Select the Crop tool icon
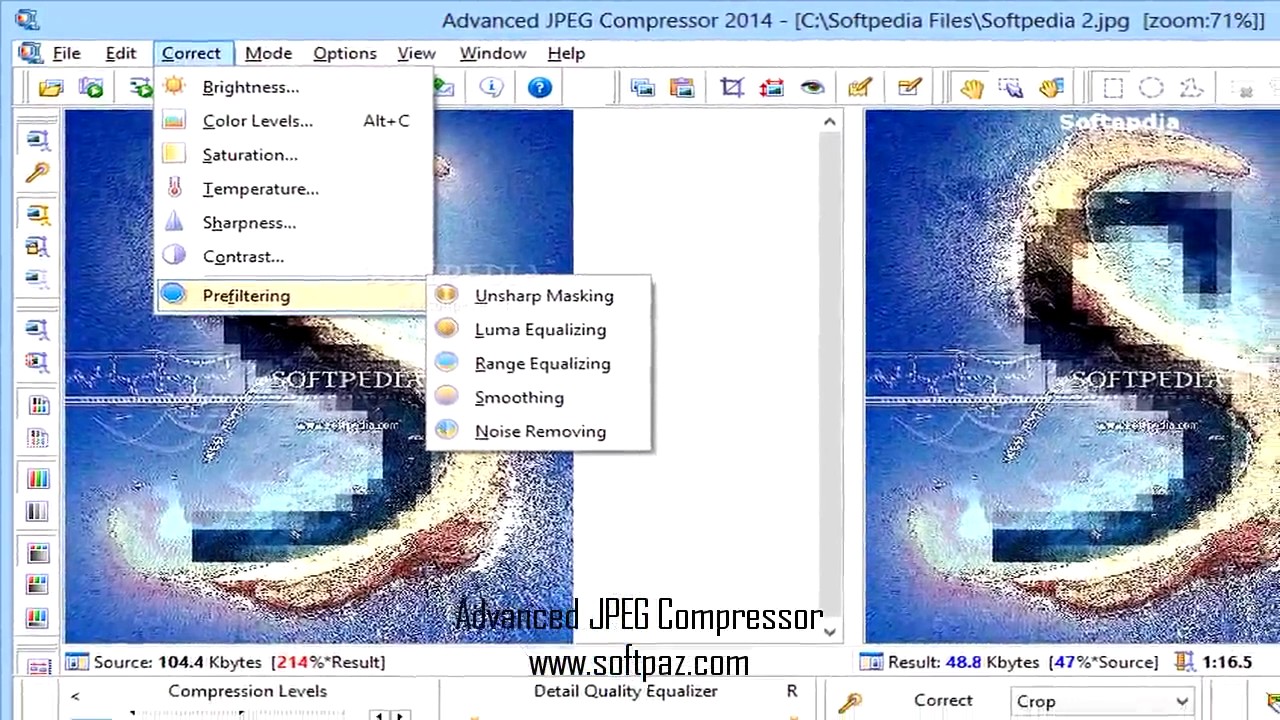The height and width of the screenshot is (720, 1280). [x=732, y=88]
